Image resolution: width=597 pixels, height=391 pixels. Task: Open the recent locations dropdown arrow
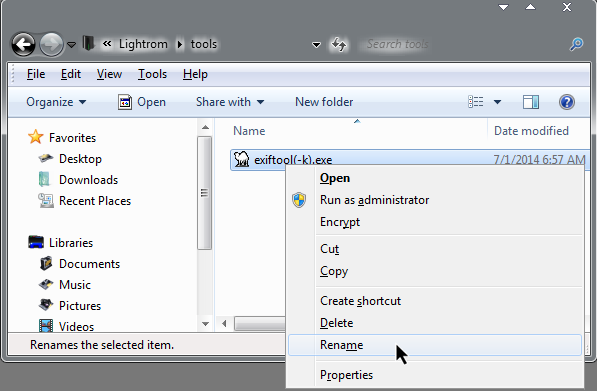click(x=71, y=45)
